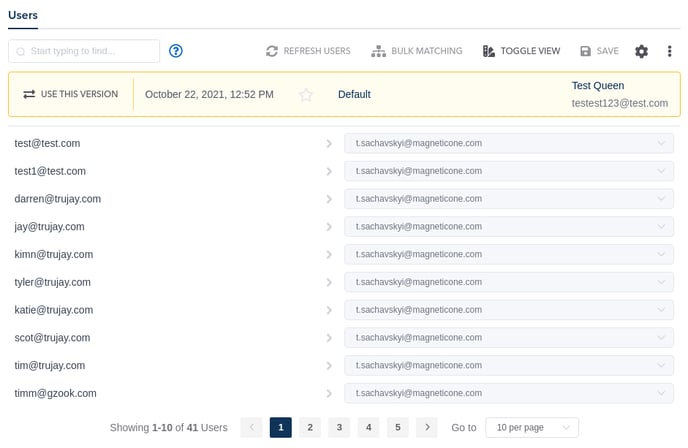Click arrow icon next to timm@gzook.com
The width and height of the screenshot is (688, 448).
[x=329, y=394]
